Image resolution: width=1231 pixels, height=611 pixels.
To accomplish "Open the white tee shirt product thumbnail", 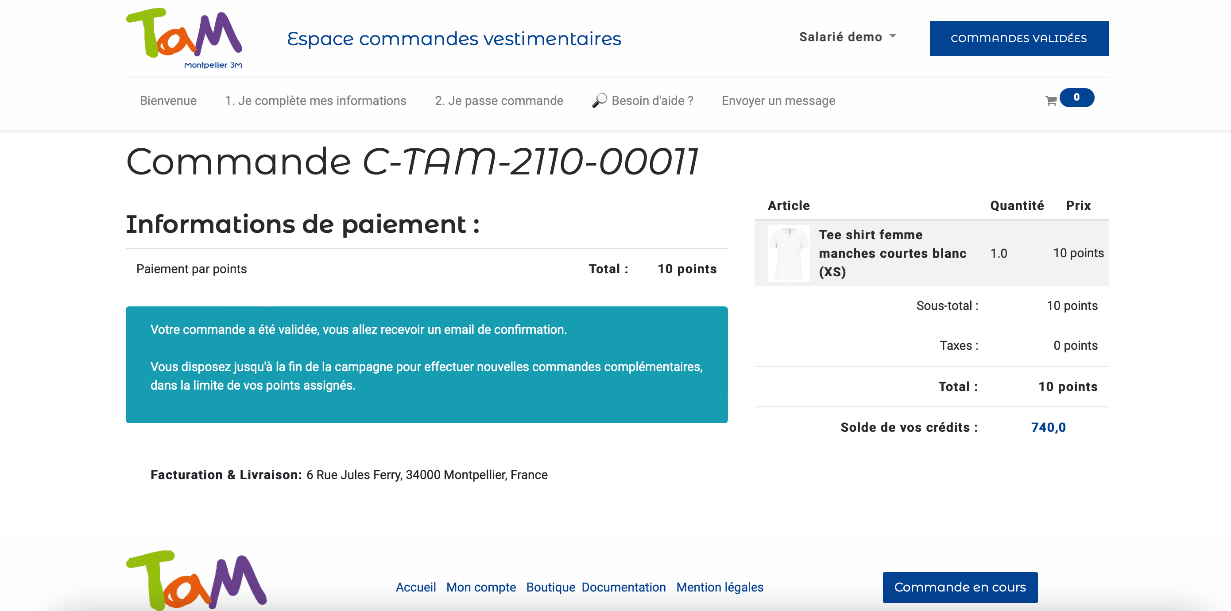I will pos(788,254).
